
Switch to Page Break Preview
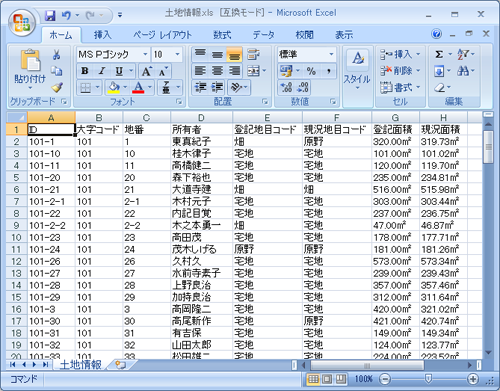pyautogui.click(x=341, y=379)
